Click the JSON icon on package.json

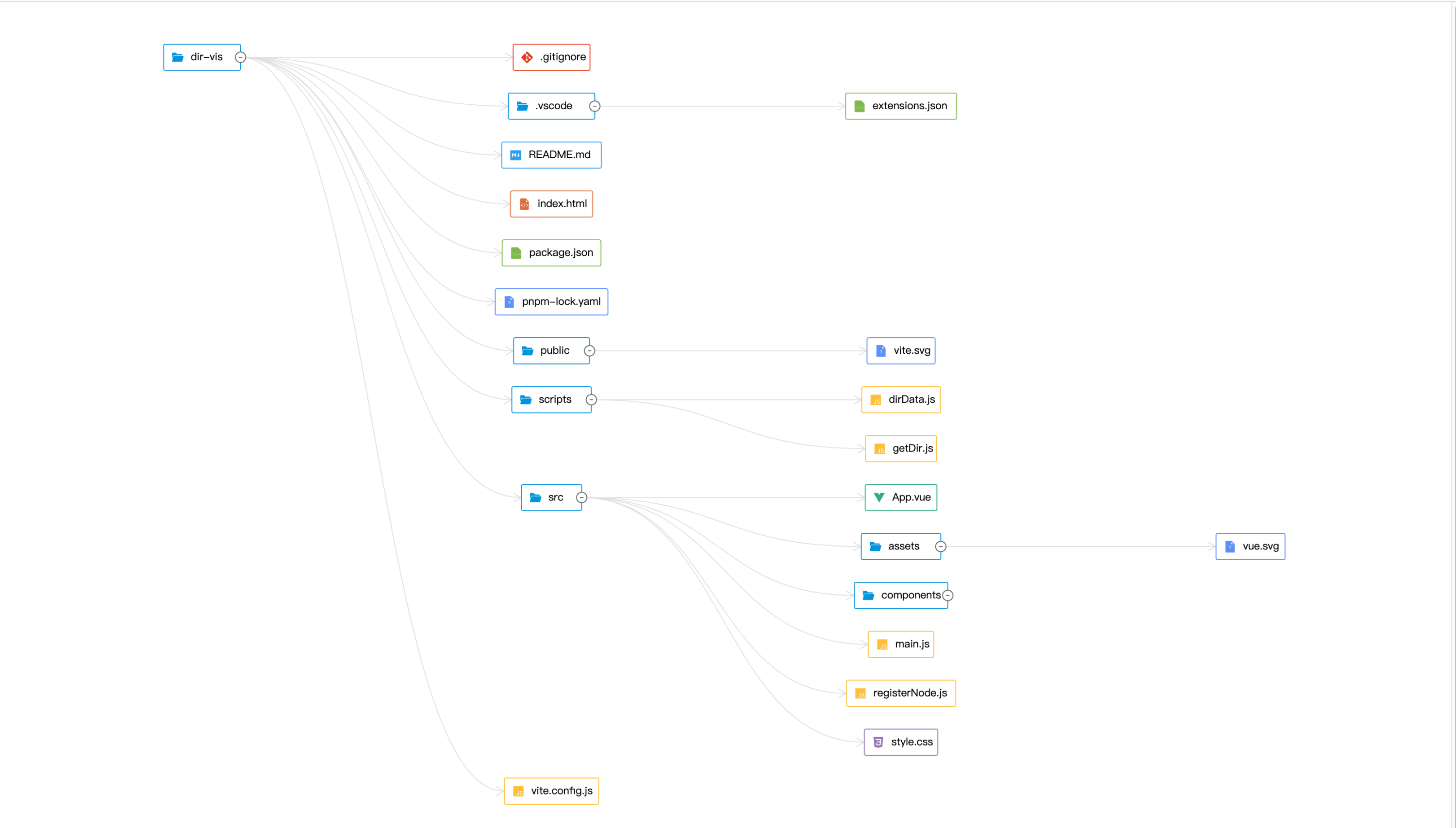(x=516, y=253)
